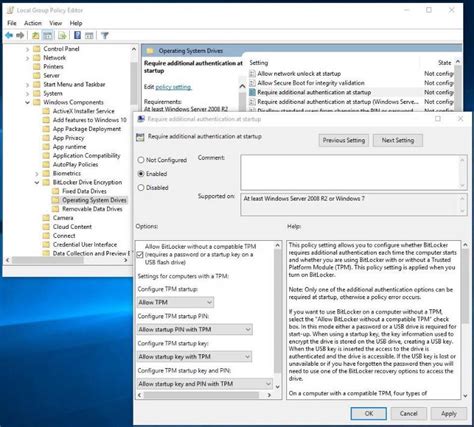Click the Control Panel folder icon
474x427 pixels.
click(x=37, y=49)
